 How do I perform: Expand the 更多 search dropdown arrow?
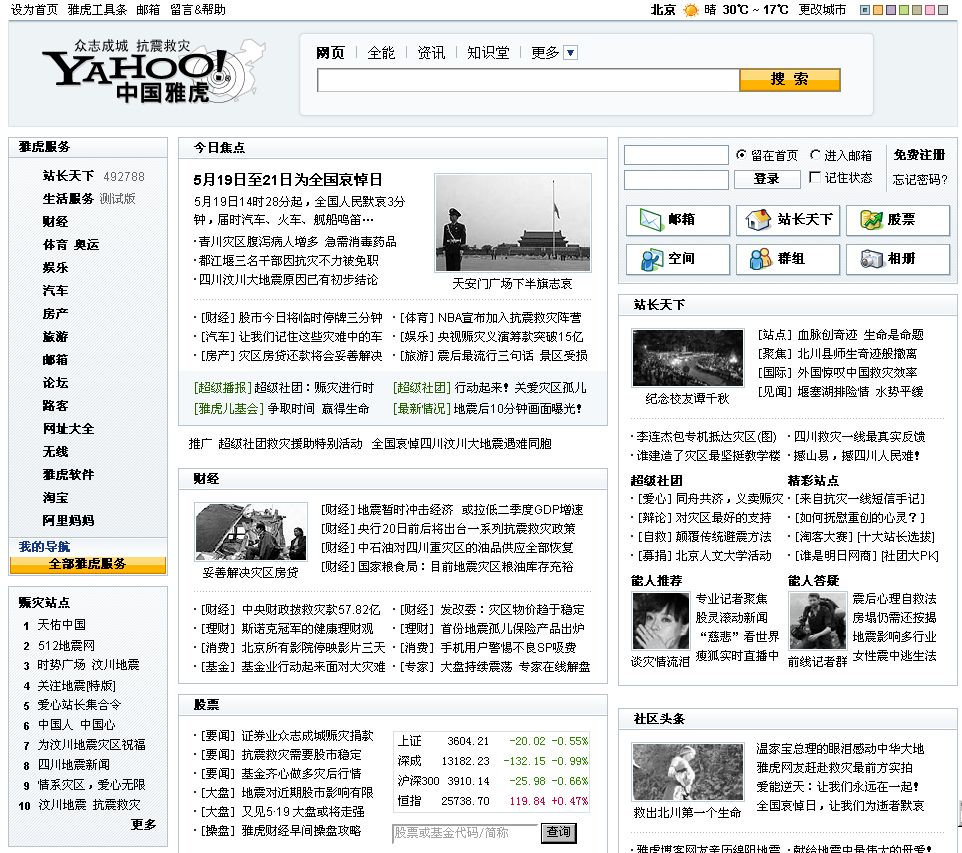571,53
